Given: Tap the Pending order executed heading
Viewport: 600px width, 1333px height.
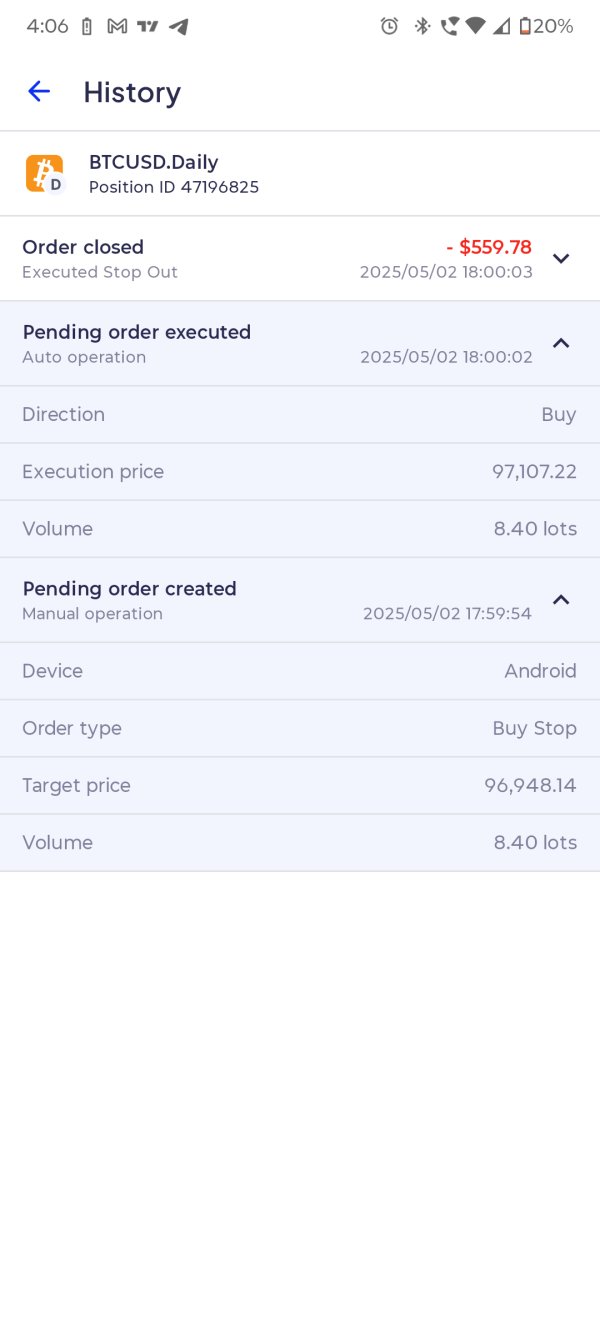Looking at the screenshot, I should pyautogui.click(x=136, y=332).
